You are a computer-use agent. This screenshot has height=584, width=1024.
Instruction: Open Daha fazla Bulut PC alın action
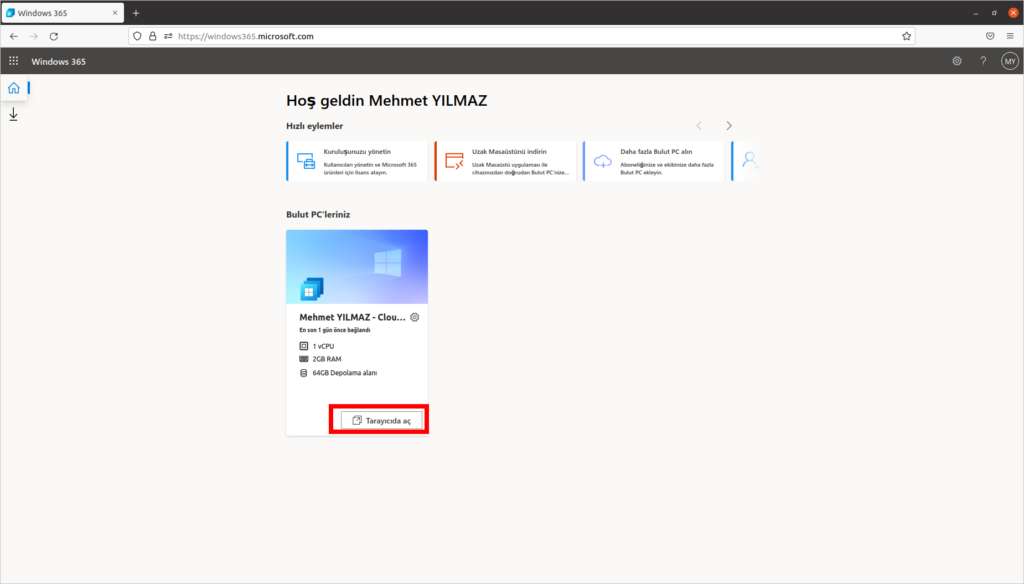[x=654, y=161]
